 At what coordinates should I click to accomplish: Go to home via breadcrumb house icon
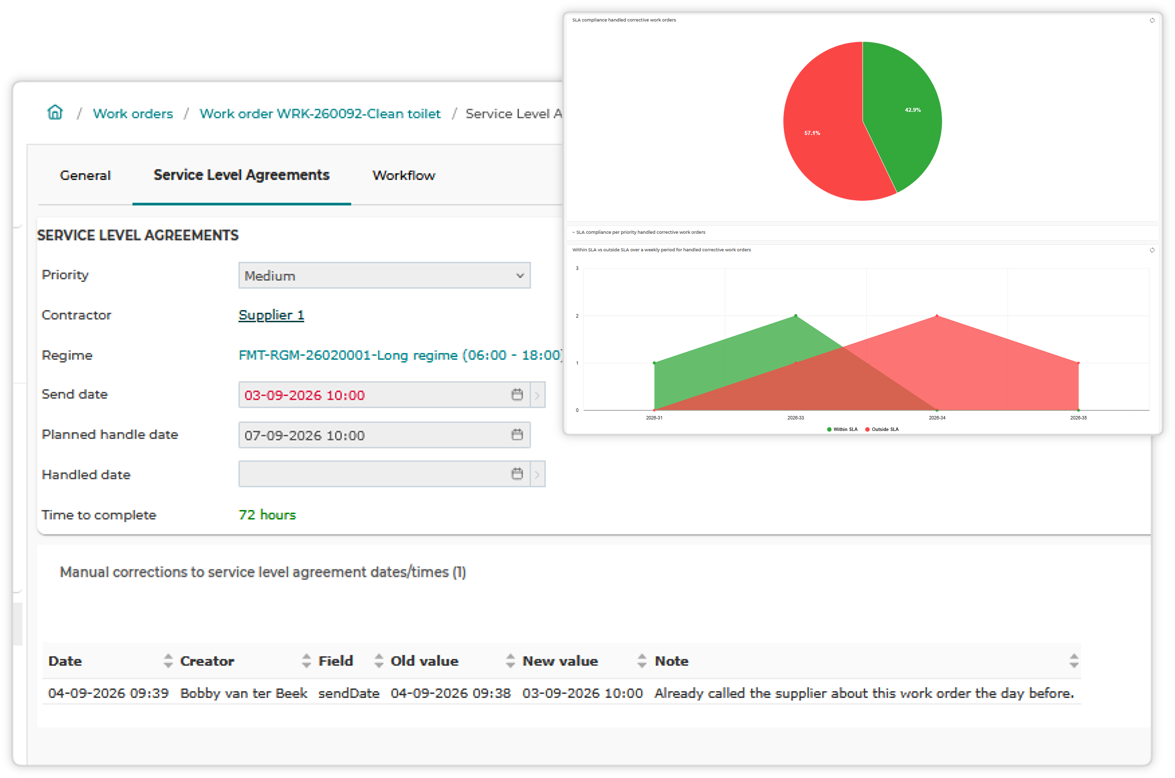(55, 112)
